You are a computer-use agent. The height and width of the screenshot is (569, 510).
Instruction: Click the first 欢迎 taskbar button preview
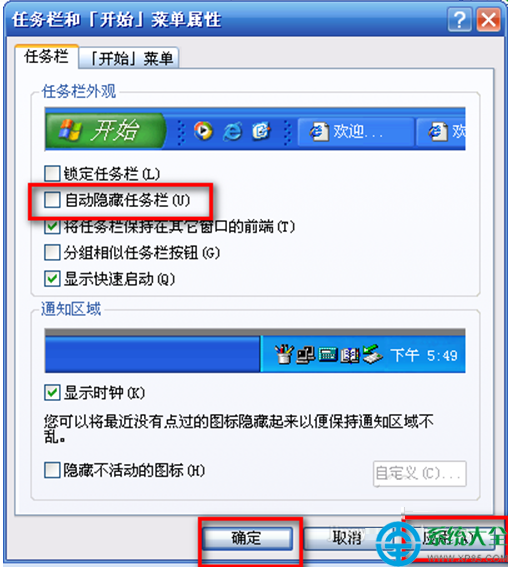coord(355,131)
